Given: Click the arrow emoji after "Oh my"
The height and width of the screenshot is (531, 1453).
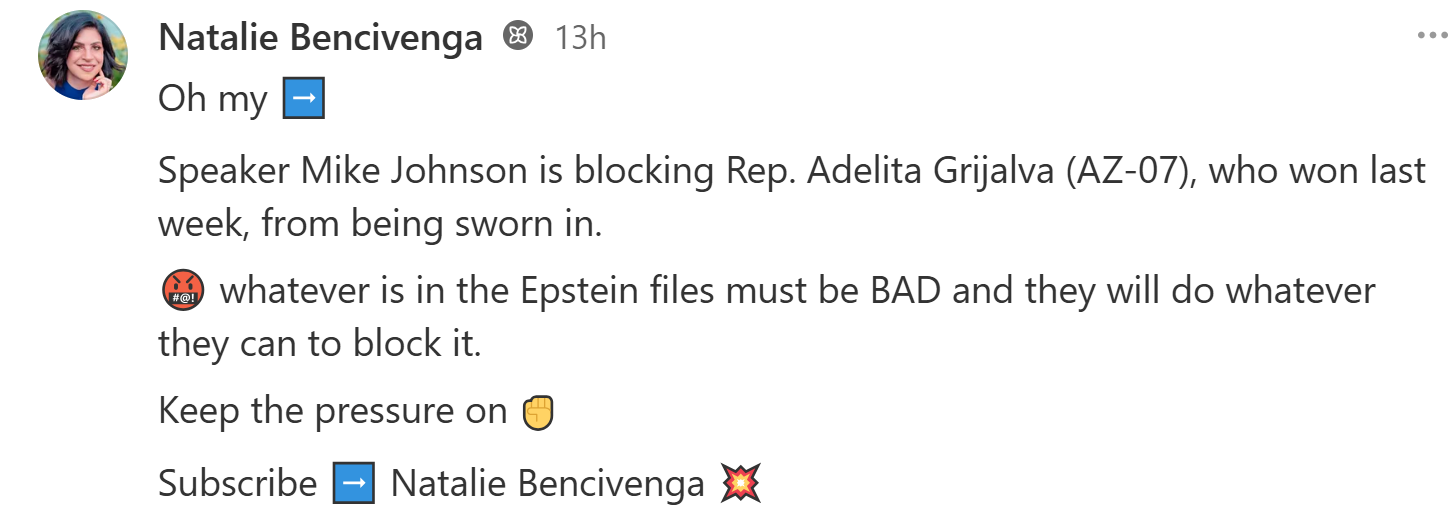Looking at the screenshot, I should pos(304,100).
